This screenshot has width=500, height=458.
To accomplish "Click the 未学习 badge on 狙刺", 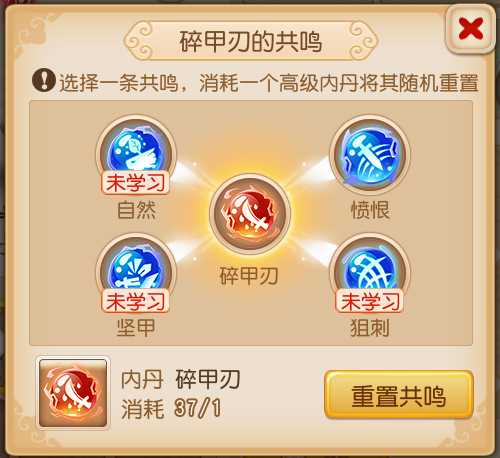I will (x=370, y=301).
